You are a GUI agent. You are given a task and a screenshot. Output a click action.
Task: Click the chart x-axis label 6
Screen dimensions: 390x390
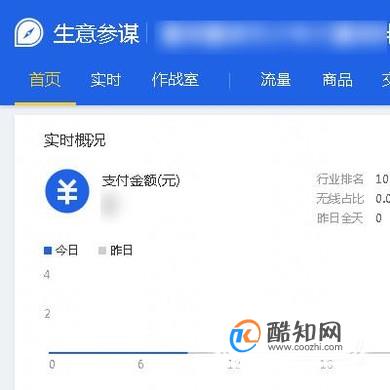pyautogui.click(x=141, y=364)
